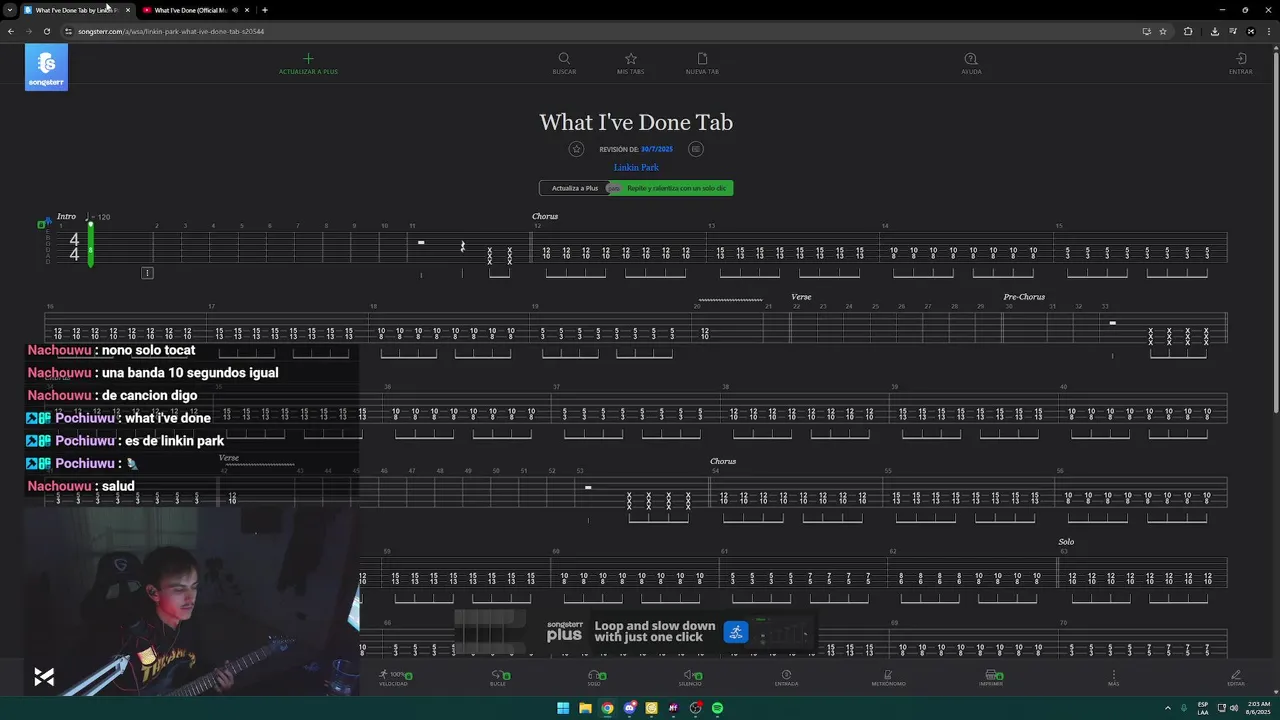Click the page vertical scrollbar
The width and height of the screenshot is (1280, 720).
point(1276,230)
